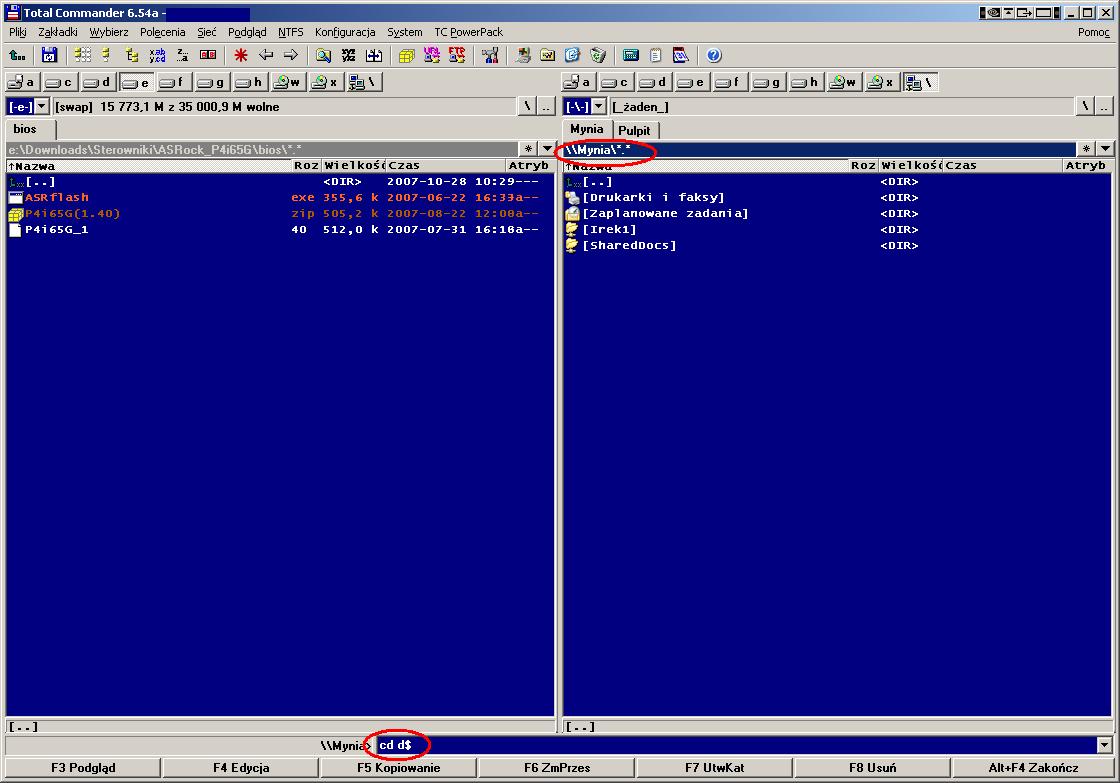
Task: Open the Konfiguracja menu
Action: coord(345,32)
